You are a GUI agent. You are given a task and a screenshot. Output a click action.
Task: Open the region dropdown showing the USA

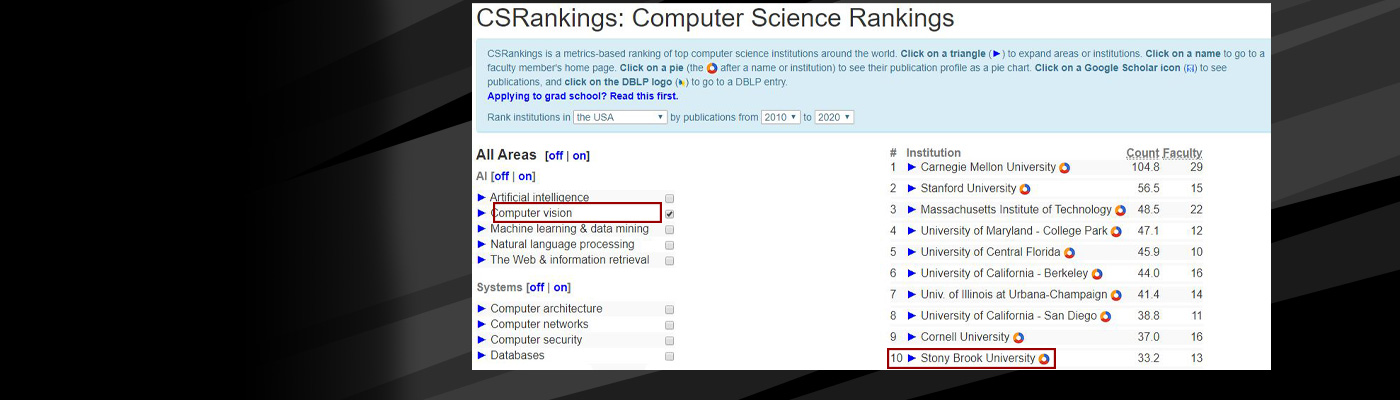coord(620,117)
